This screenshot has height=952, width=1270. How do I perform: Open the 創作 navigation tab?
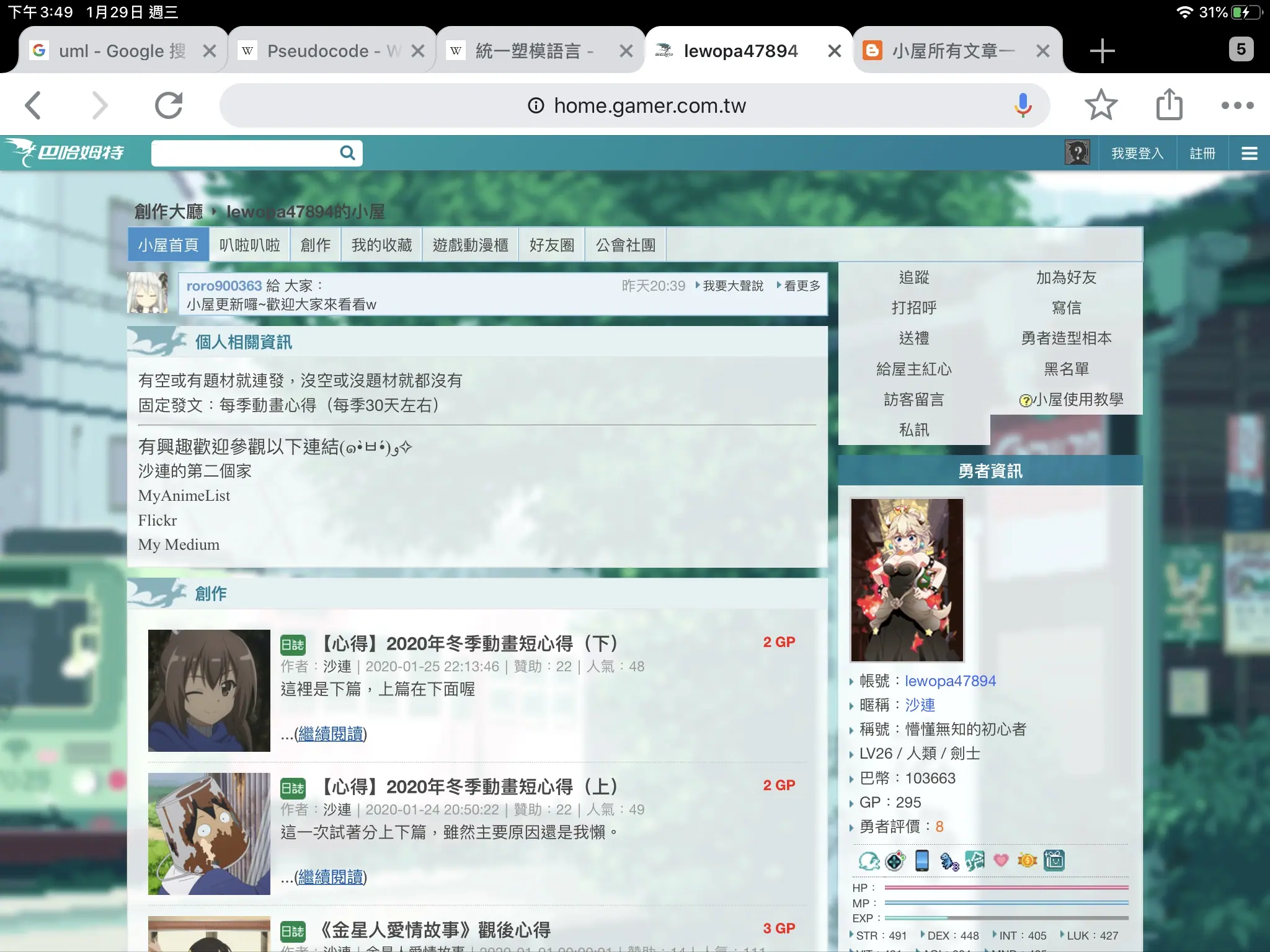[x=316, y=245]
